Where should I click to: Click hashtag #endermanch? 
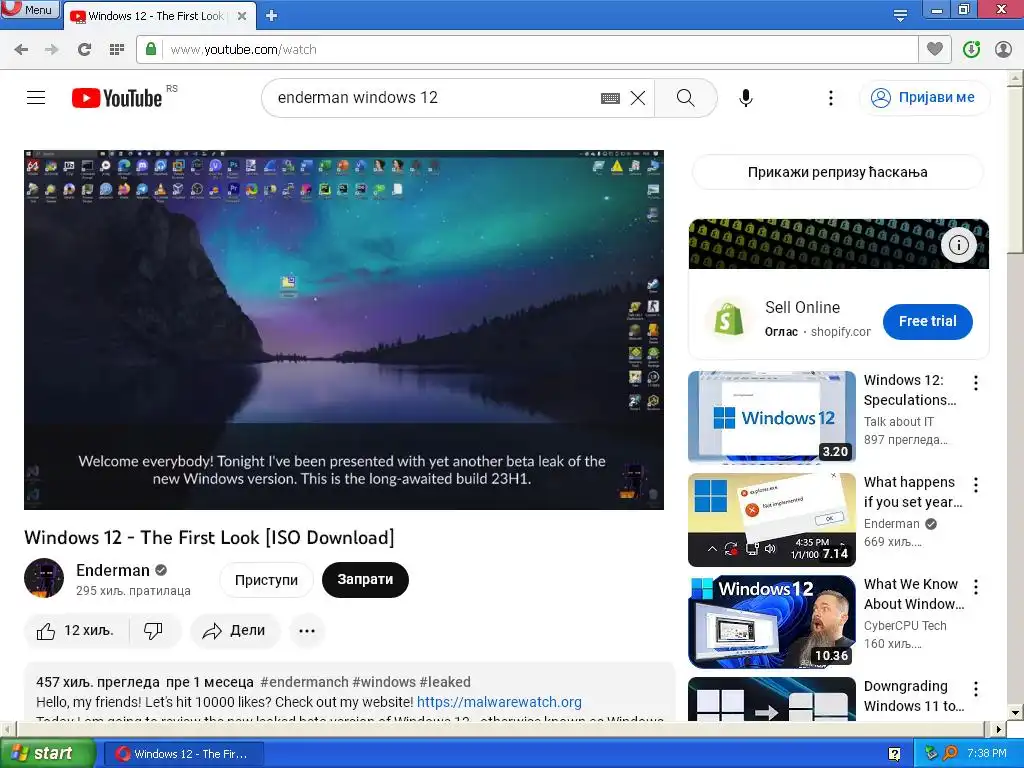point(304,682)
